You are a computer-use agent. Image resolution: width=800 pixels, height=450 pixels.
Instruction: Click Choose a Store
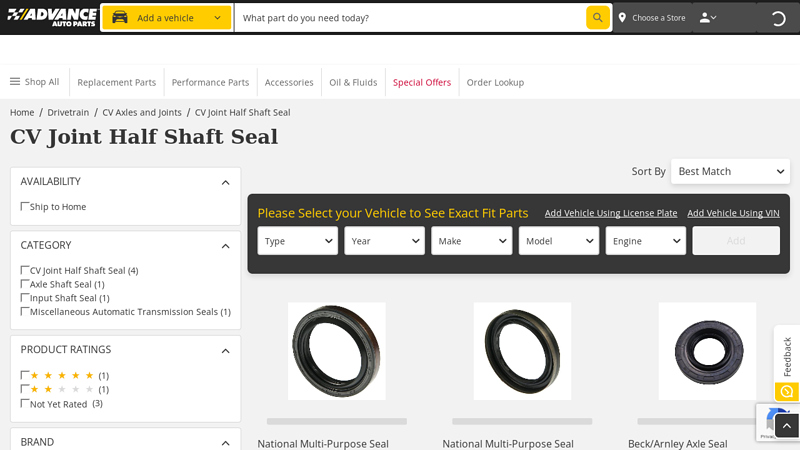pyautogui.click(x=659, y=18)
